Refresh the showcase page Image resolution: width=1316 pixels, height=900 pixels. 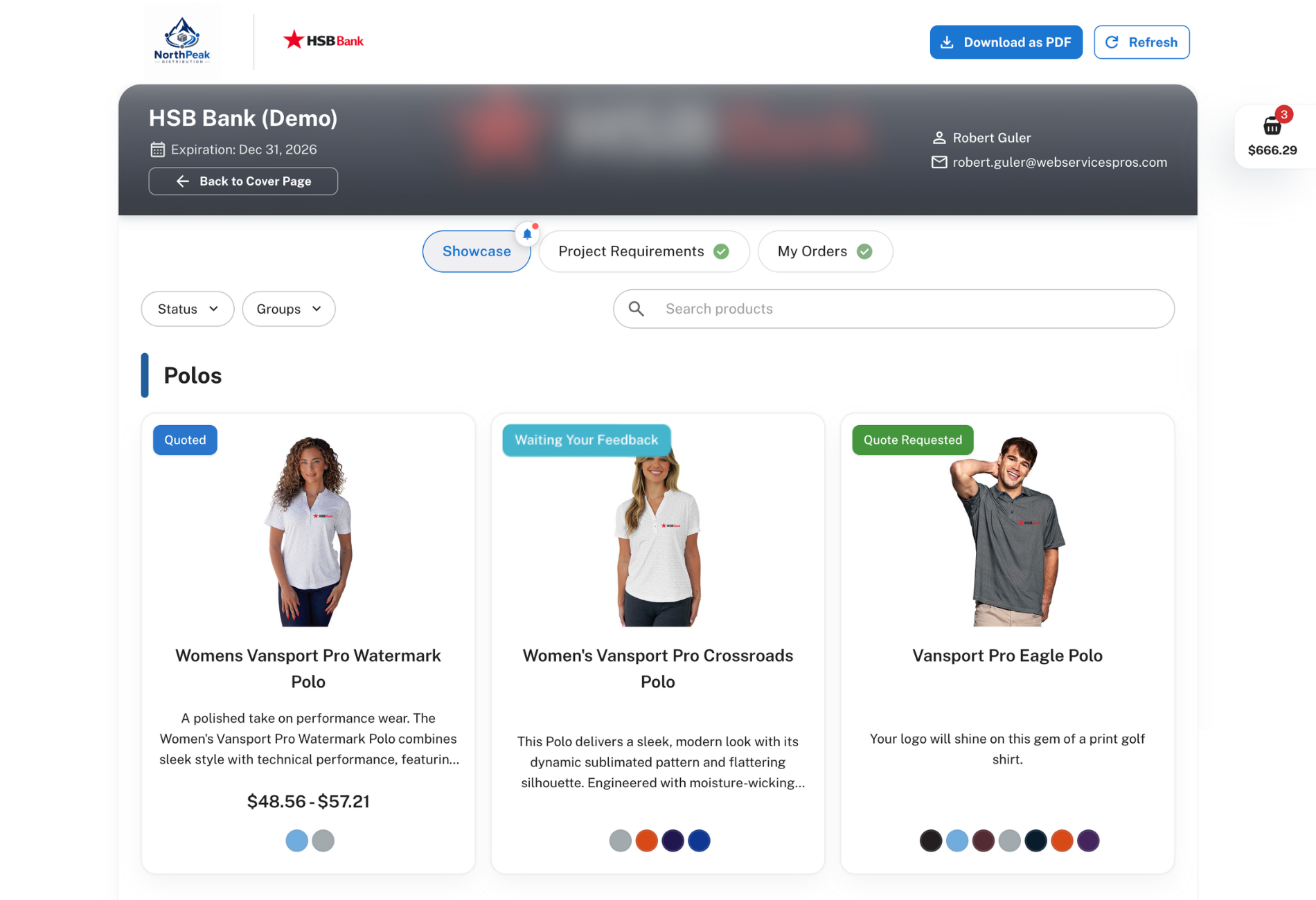tap(1141, 42)
